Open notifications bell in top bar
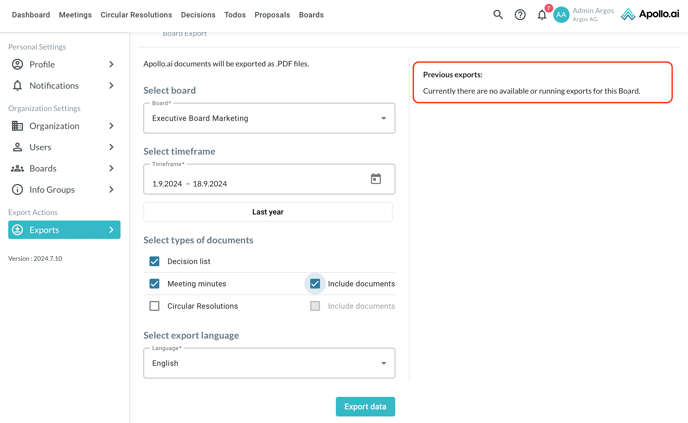Viewport: 688px width, 423px height. pos(542,15)
